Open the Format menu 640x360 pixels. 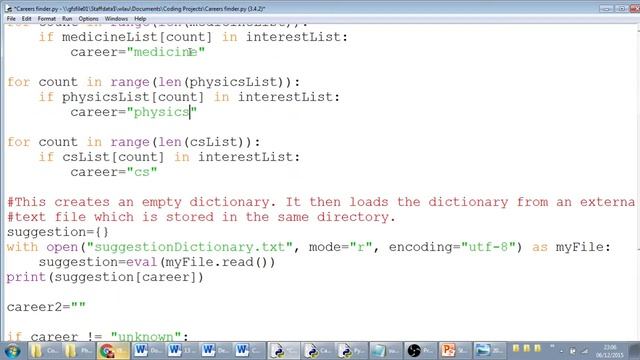47,19
